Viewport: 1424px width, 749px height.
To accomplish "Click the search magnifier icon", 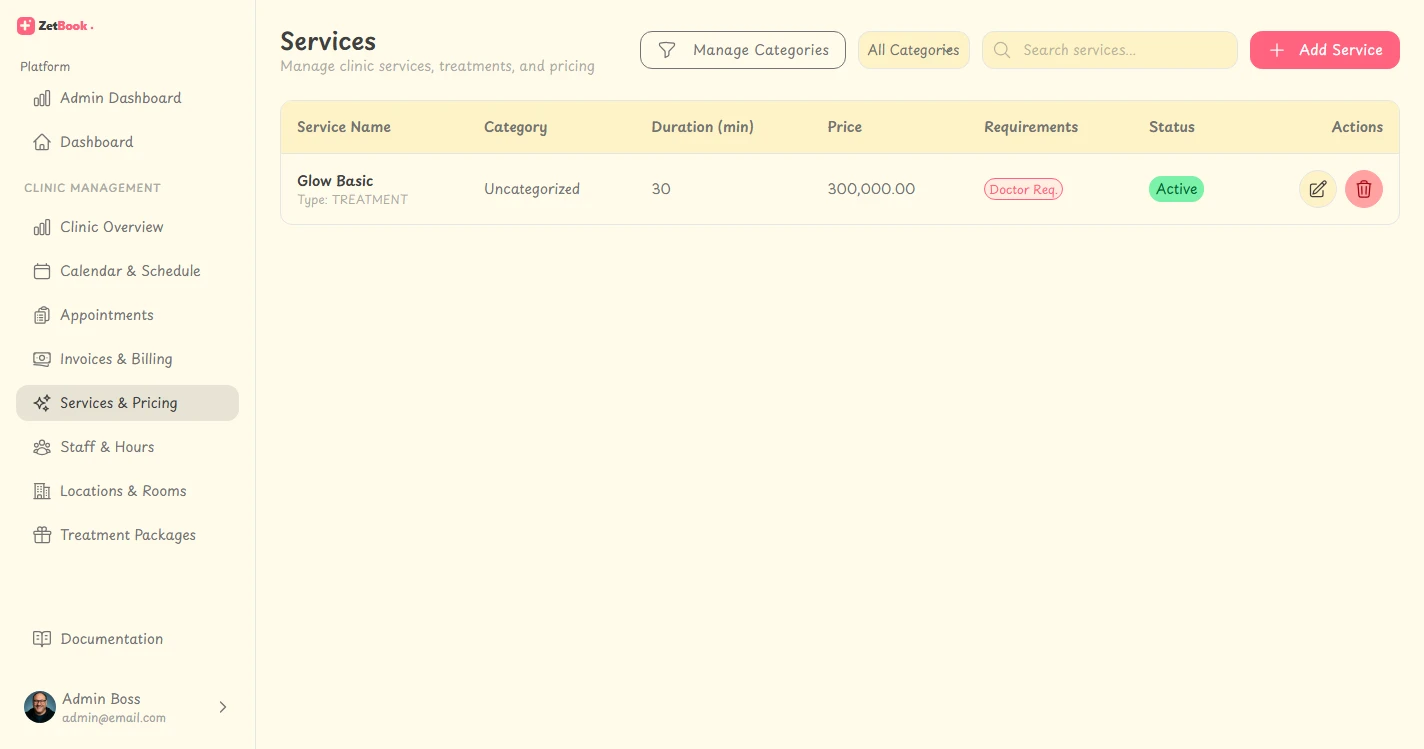I will [1002, 50].
